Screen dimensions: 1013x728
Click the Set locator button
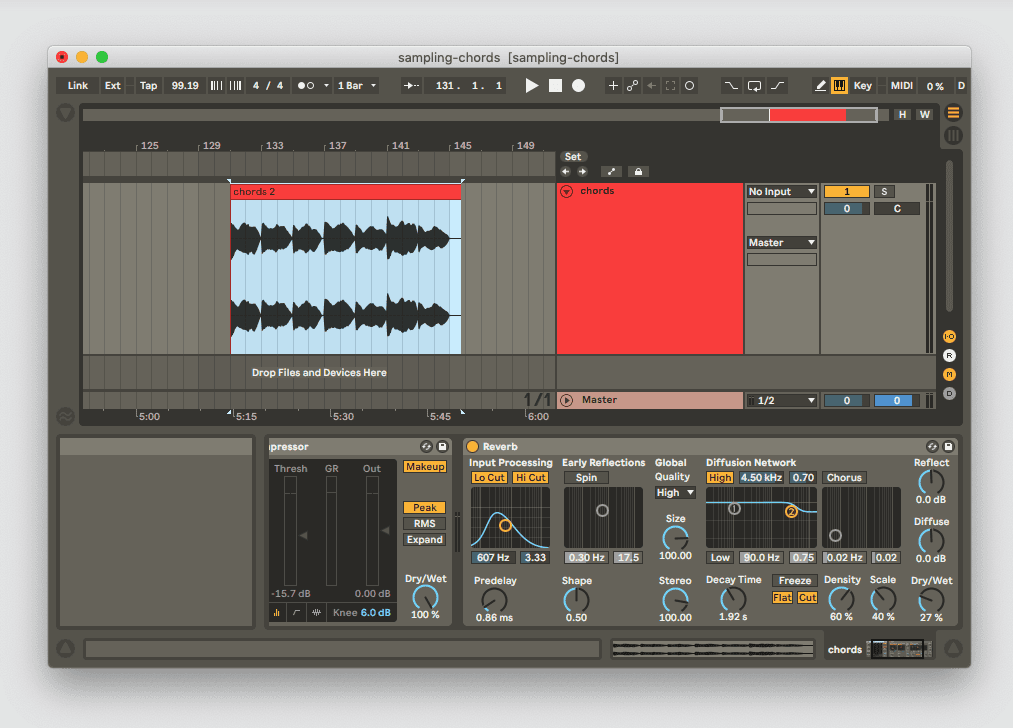[x=573, y=156]
